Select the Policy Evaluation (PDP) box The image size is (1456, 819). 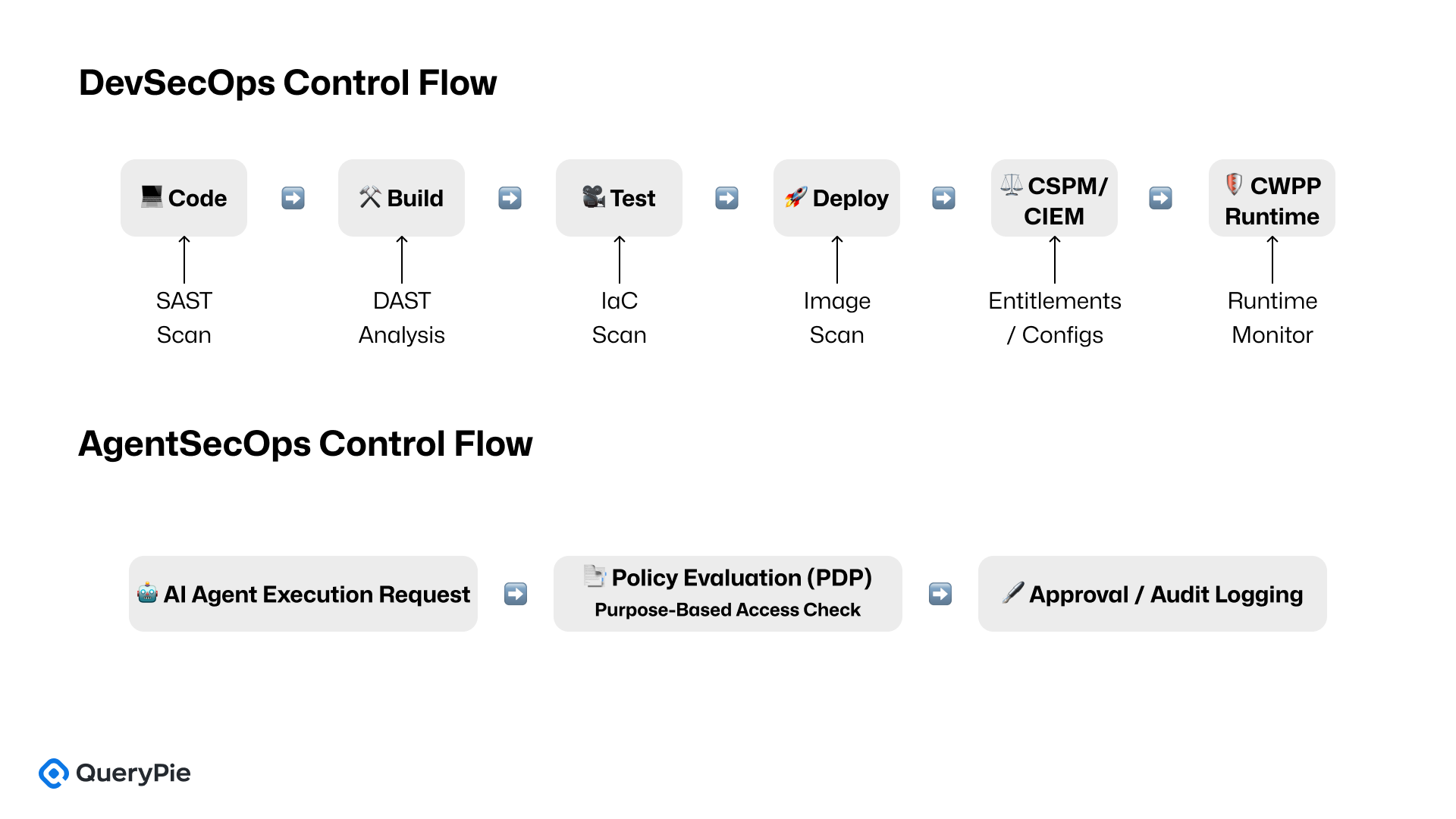click(728, 594)
